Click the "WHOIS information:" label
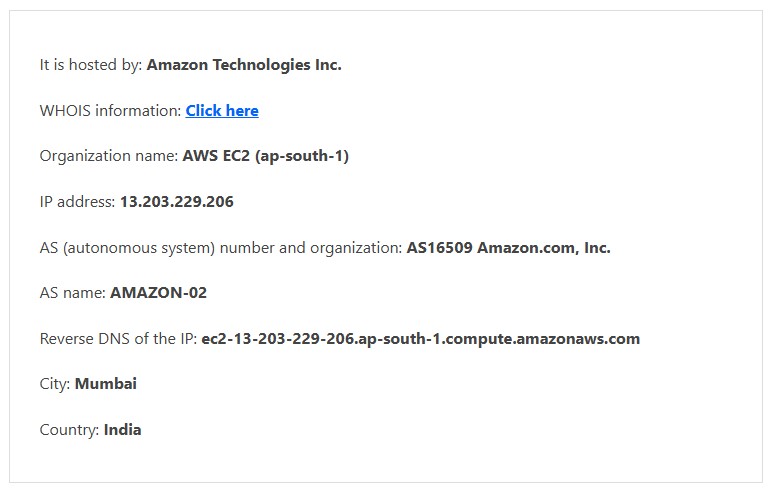 [x=110, y=111]
